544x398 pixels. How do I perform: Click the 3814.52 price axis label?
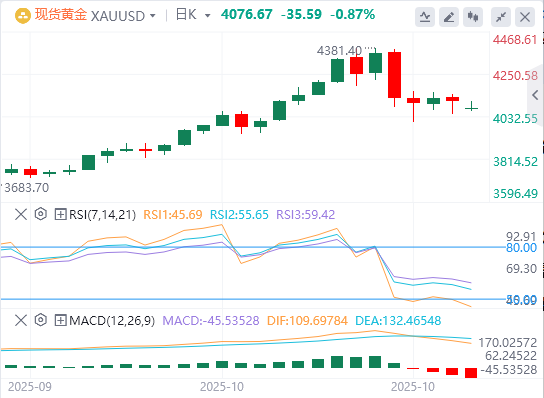(x=515, y=162)
